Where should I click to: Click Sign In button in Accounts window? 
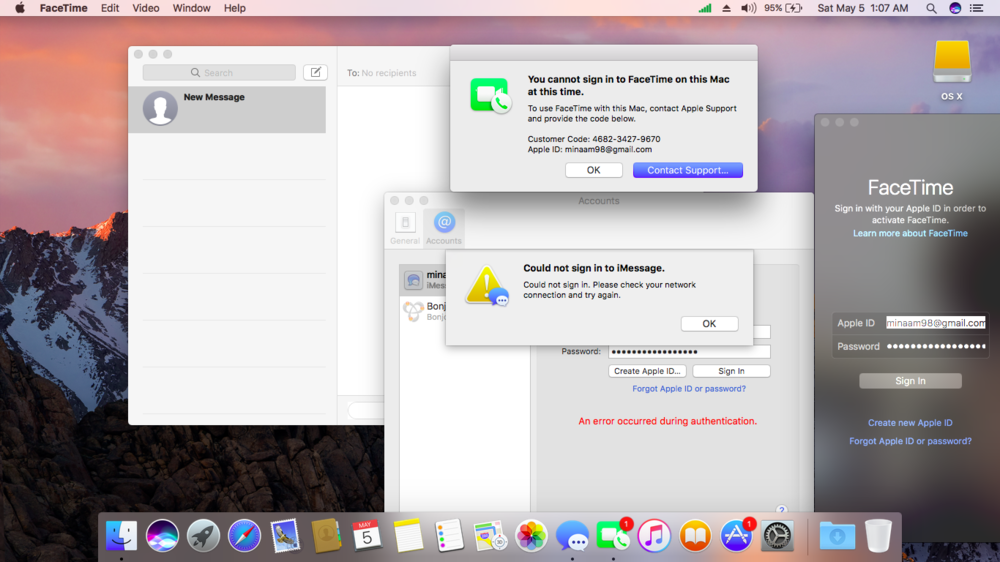[732, 371]
